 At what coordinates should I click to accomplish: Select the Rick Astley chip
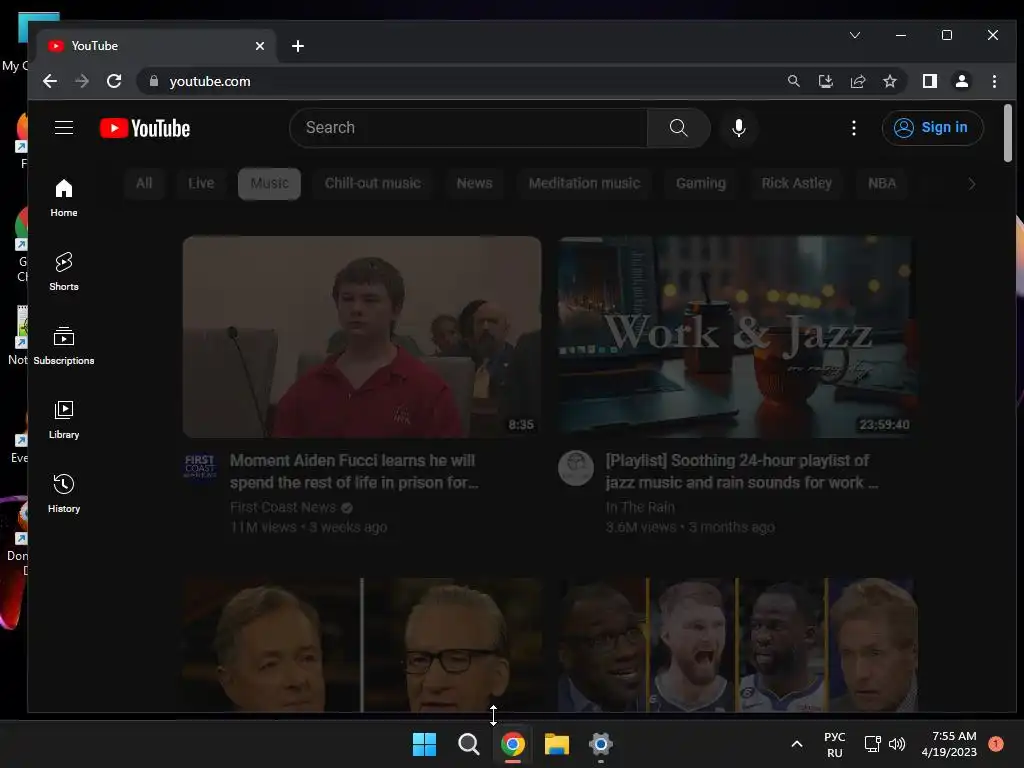pos(796,184)
